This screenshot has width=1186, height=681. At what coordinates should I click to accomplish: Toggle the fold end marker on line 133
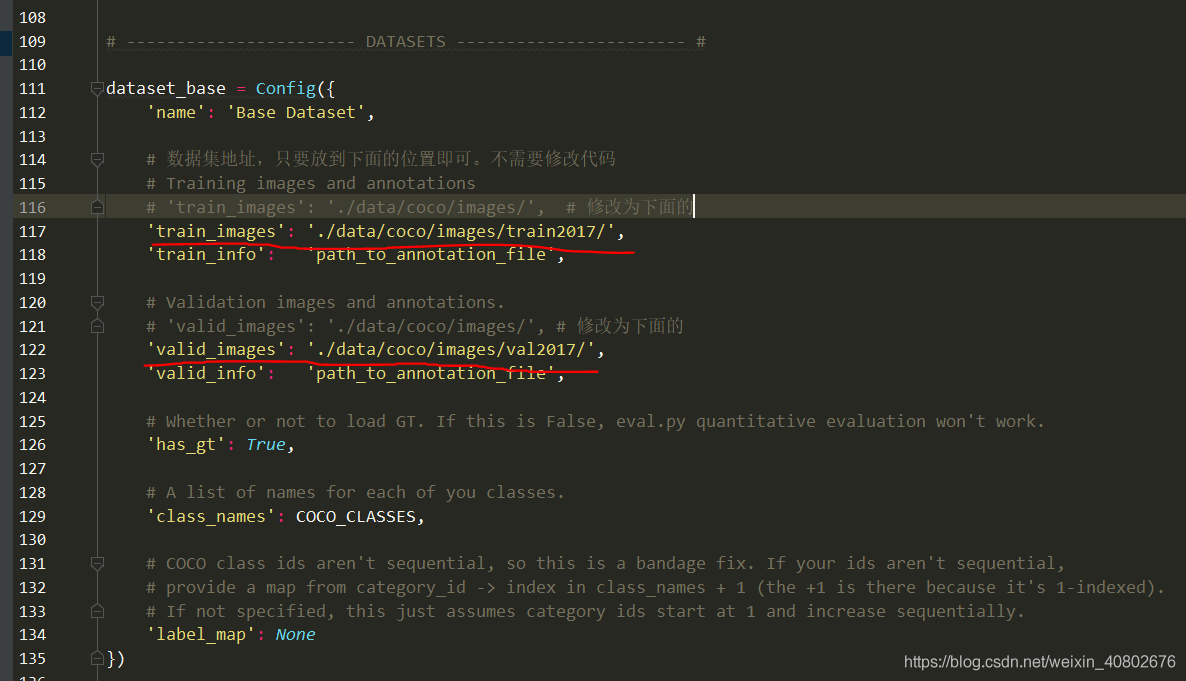(97, 611)
